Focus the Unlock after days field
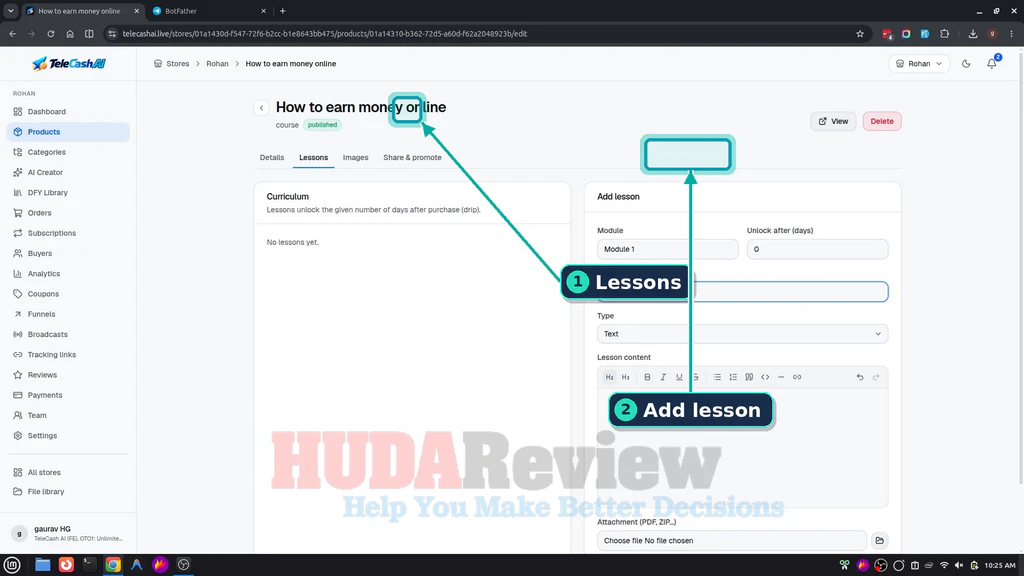Image resolution: width=1024 pixels, height=576 pixels. coord(817,249)
